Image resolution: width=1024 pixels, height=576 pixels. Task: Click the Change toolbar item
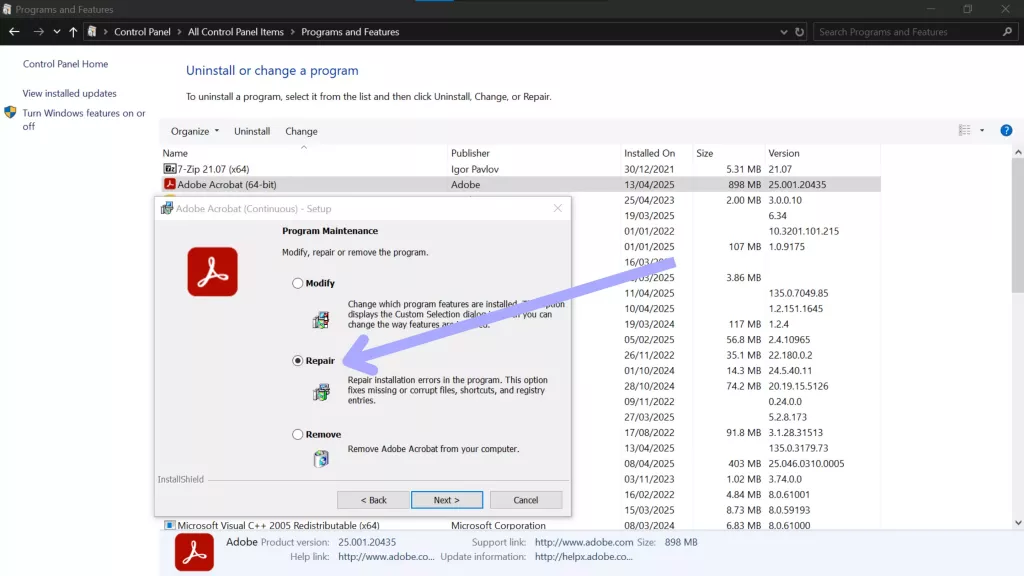point(300,130)
